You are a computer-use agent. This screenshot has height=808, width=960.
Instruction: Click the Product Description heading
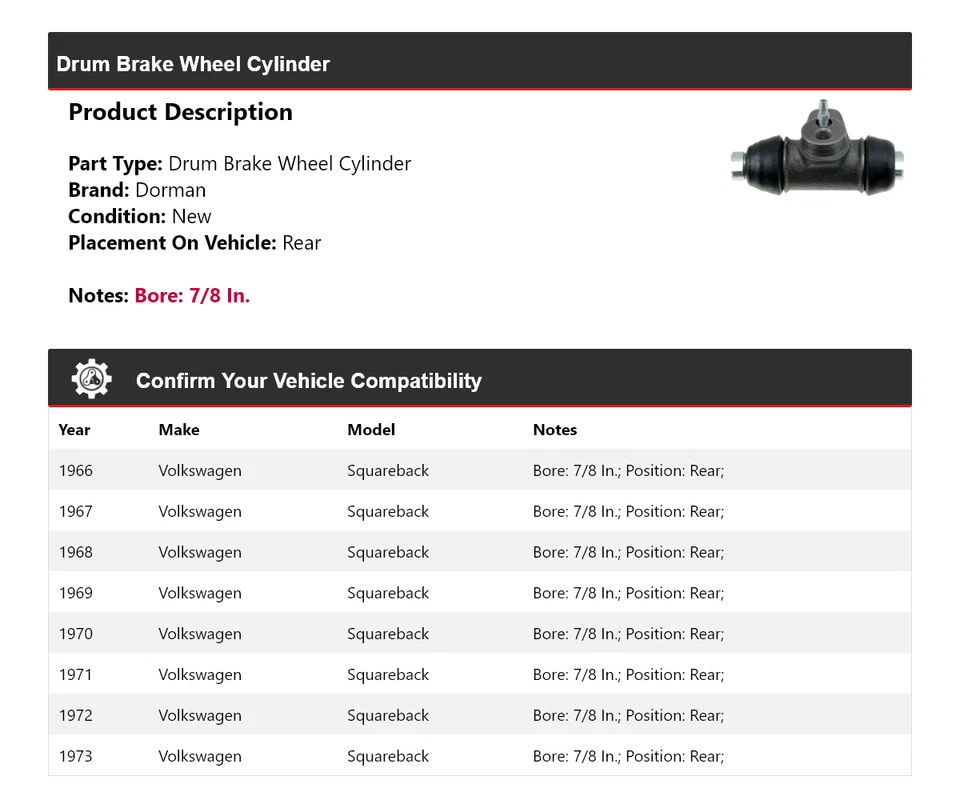coord(180,112)
